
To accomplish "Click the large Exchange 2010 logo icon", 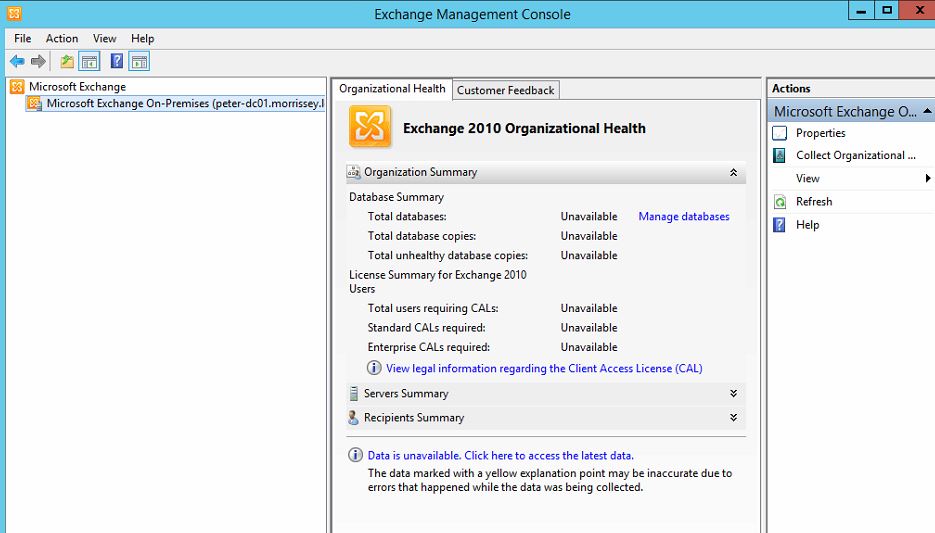I will [x=370, y=126].
